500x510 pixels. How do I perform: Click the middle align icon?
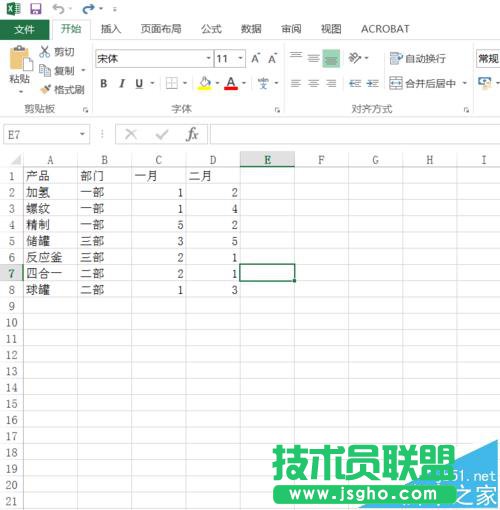[x=313, y=58]
